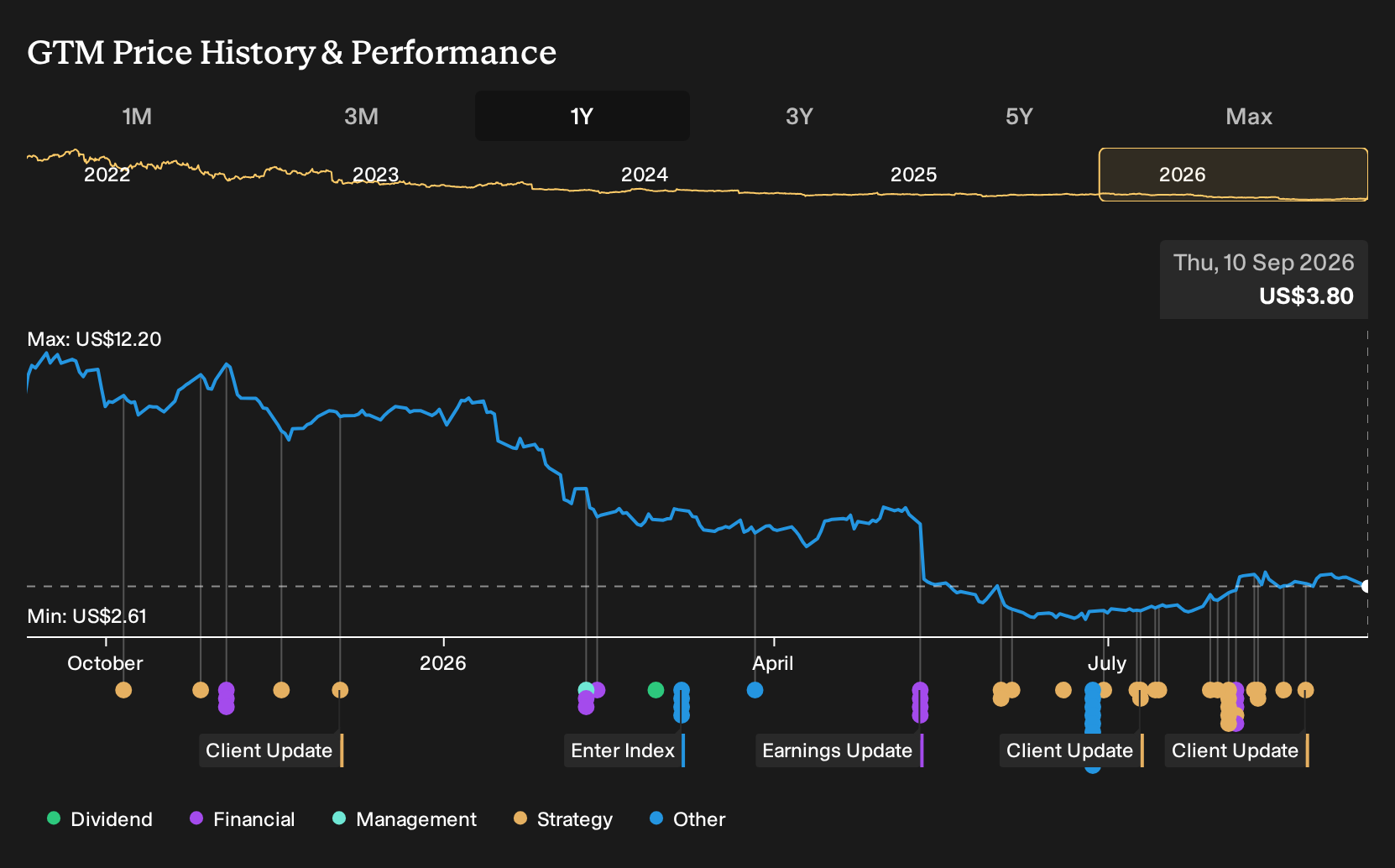
Task: Click the single blue Other dot near April
Action: click(x=755, y=690)
